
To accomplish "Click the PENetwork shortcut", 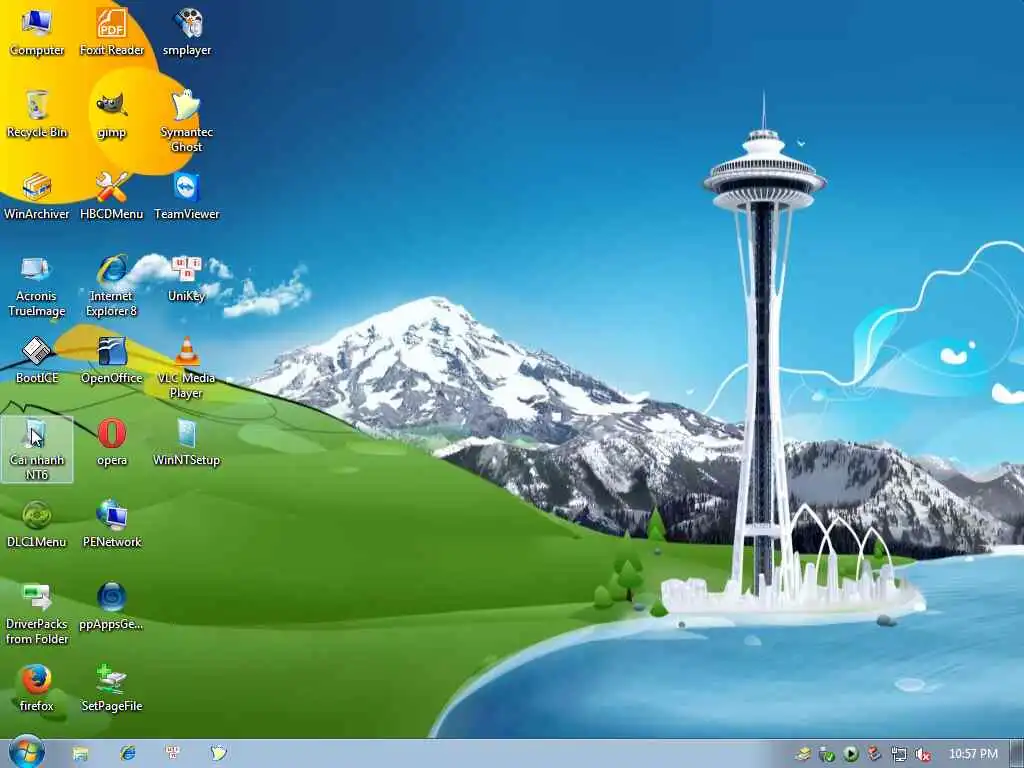I will pos(112,524).
